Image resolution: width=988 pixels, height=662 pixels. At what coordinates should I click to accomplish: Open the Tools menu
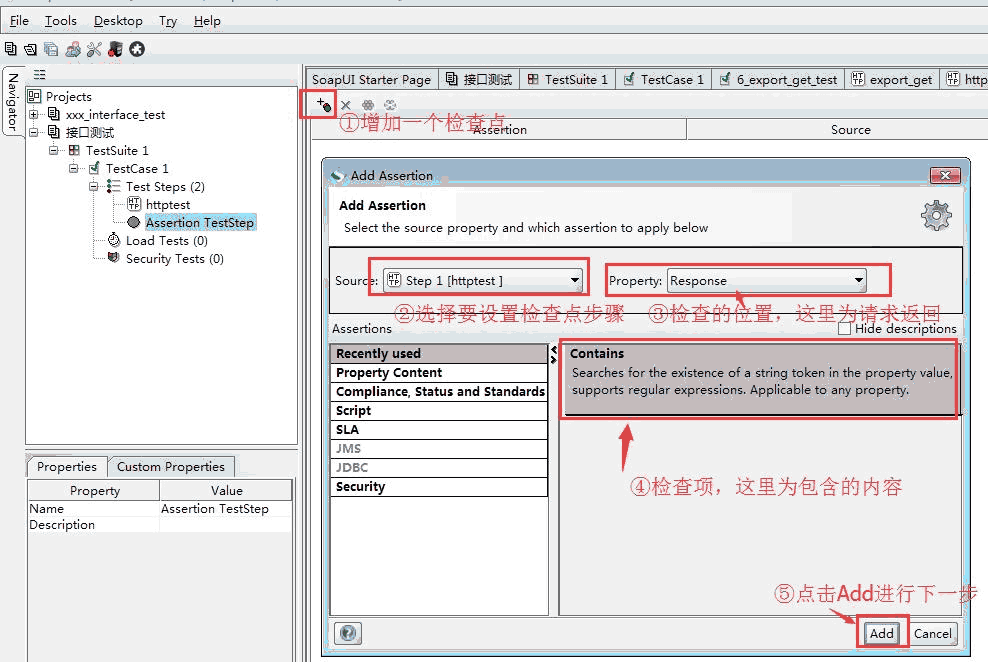(60, 21)
